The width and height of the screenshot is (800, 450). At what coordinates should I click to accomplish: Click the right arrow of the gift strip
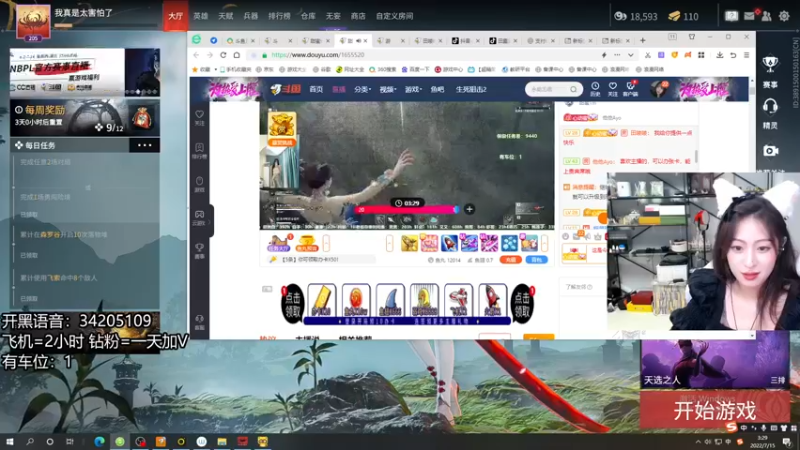point(544,243)
